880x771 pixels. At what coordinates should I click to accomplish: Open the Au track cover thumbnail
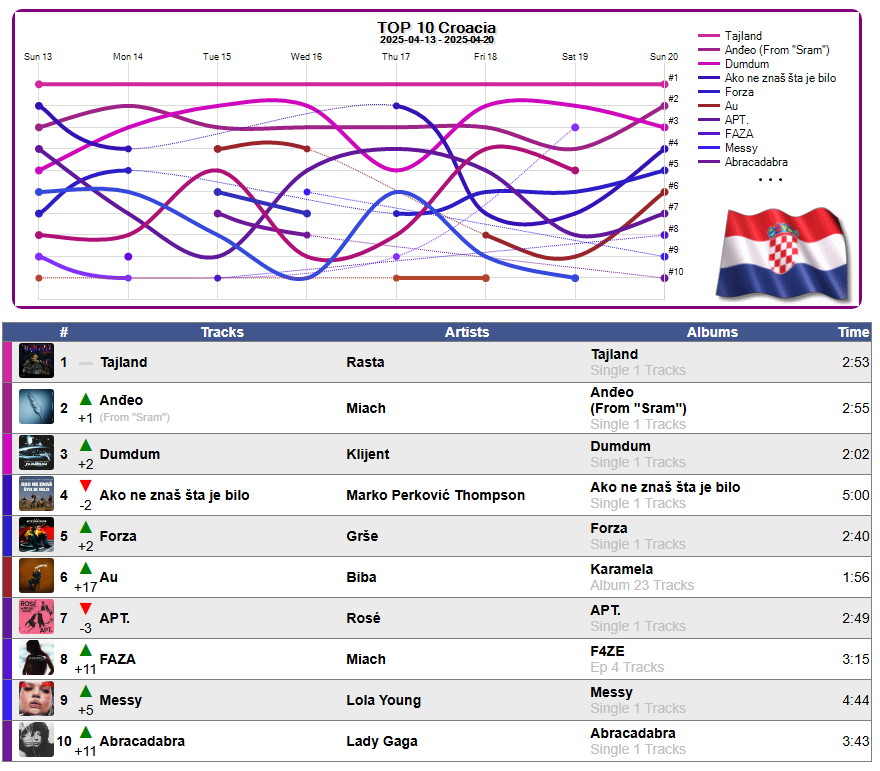click(36, 576)
